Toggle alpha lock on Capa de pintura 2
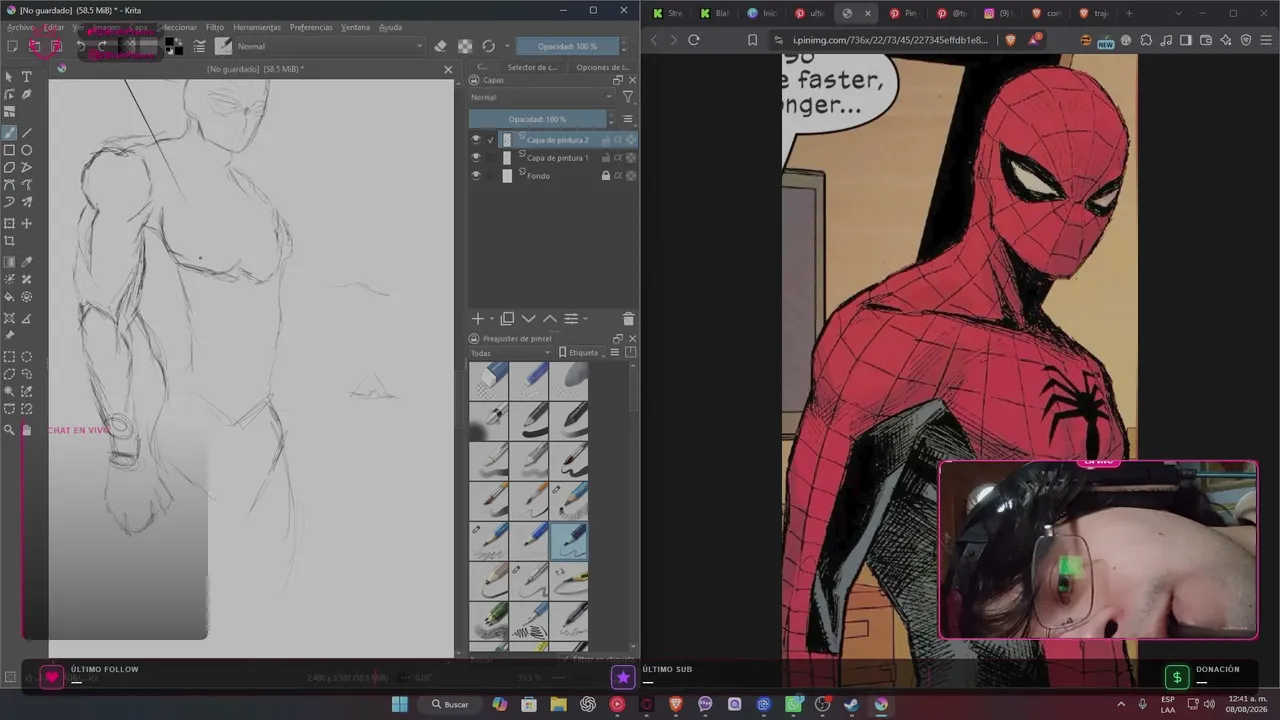Image resolution: width=1280 pixels, height=720 pixels. click(x=631, y=140)
